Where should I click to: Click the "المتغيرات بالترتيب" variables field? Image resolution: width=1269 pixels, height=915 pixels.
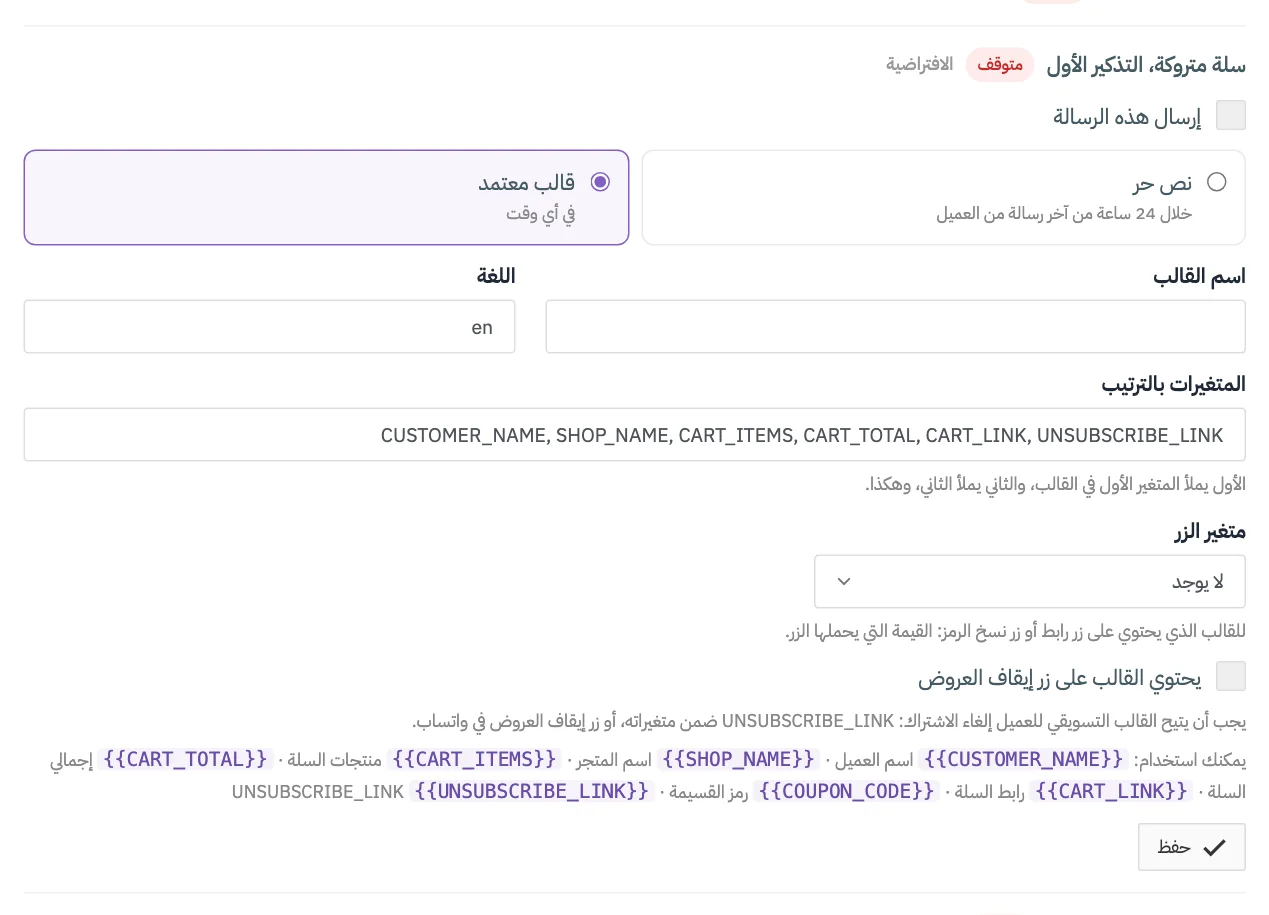pyautogui.click(x=635, y=435)
